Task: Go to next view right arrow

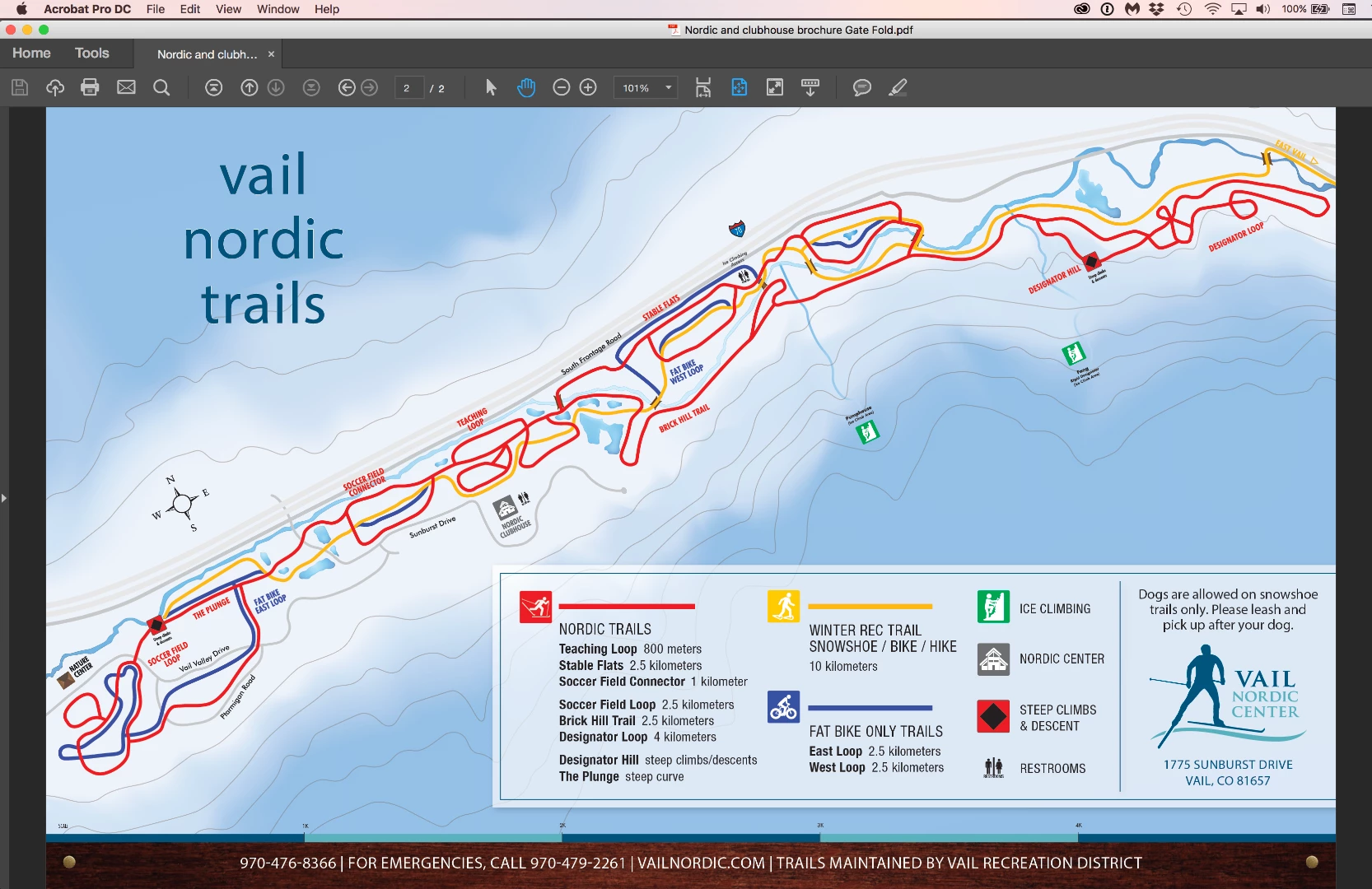Action: click(x=370, y=87)
